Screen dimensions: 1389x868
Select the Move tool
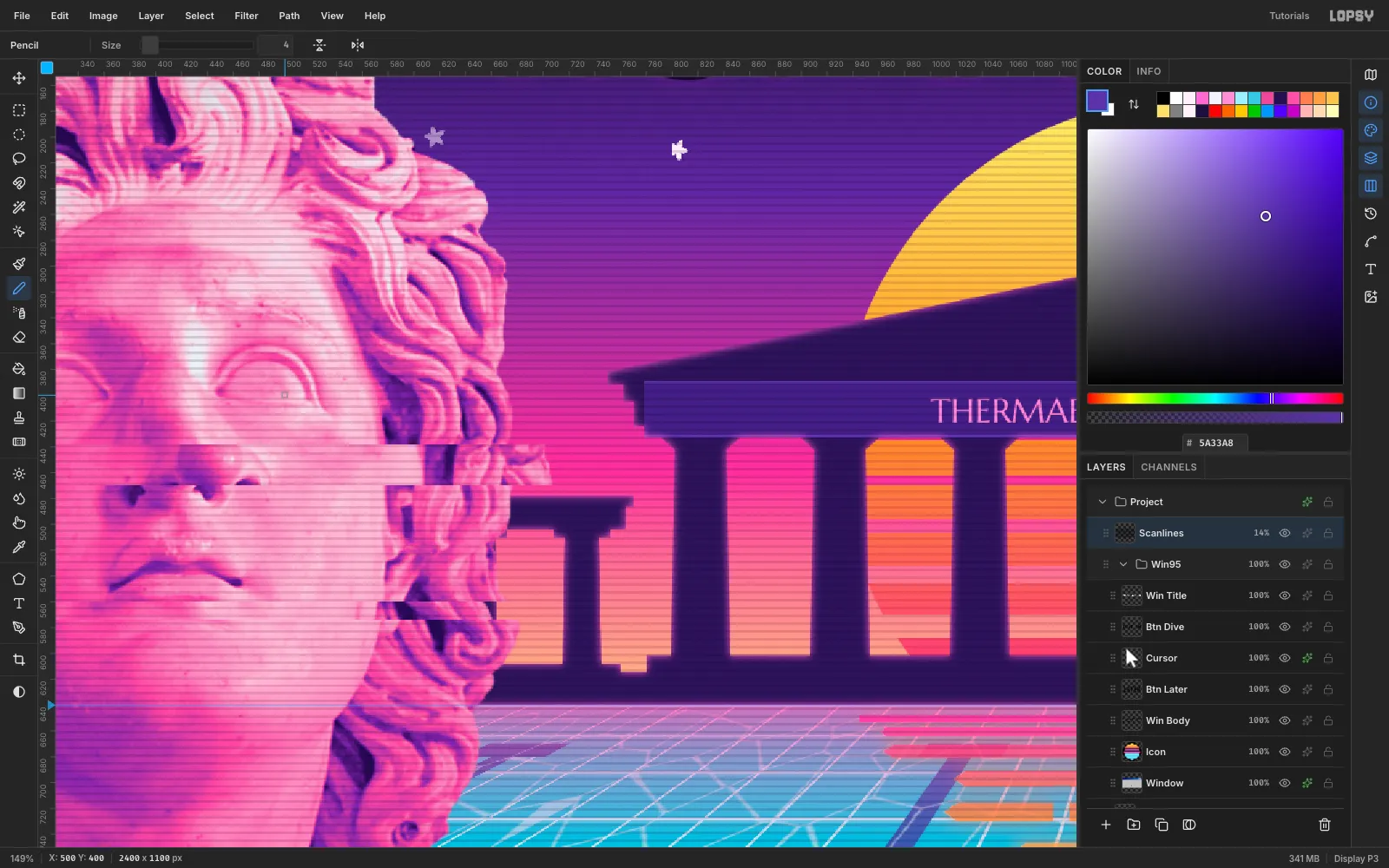pos(18,78)
